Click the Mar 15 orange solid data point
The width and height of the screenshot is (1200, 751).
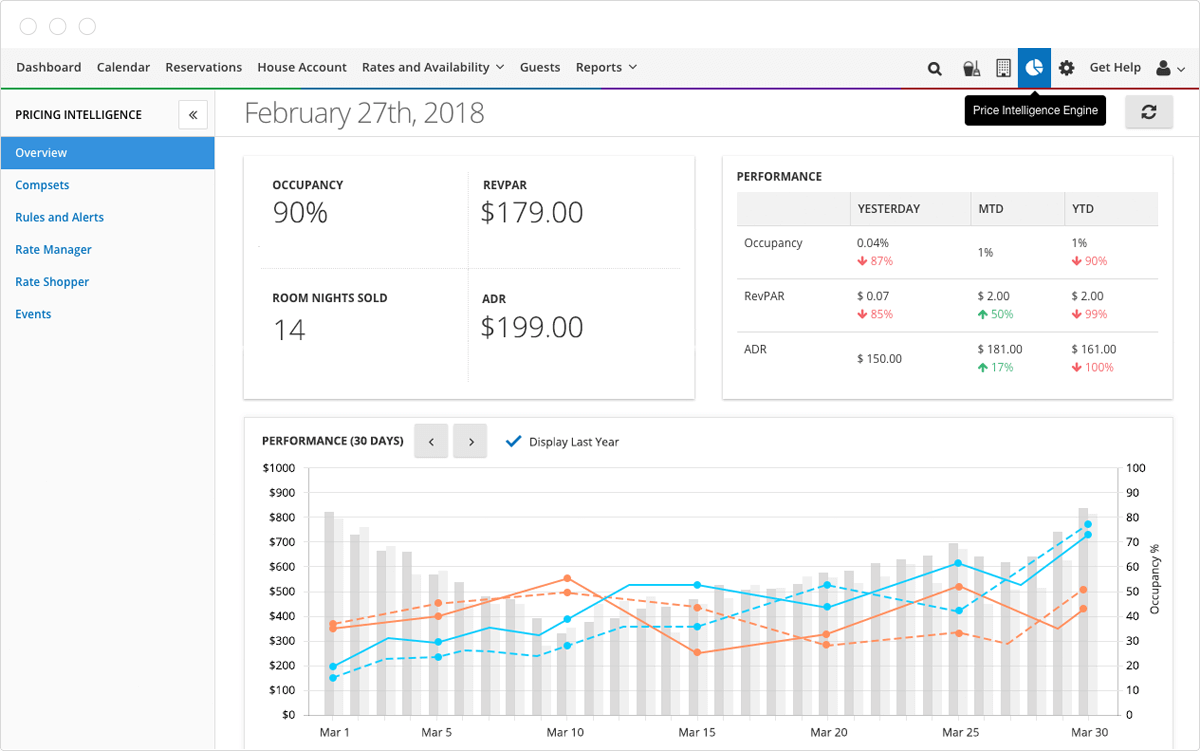(x=697, y=653)
